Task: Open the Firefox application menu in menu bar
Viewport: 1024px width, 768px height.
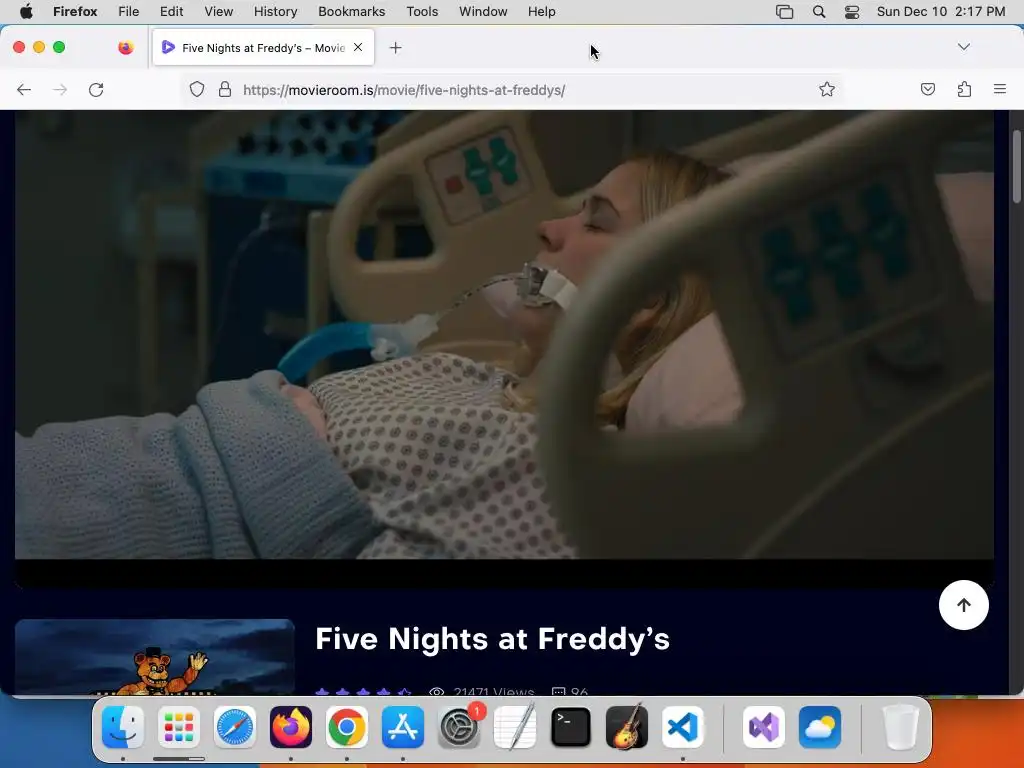Action: click(75, 11)
